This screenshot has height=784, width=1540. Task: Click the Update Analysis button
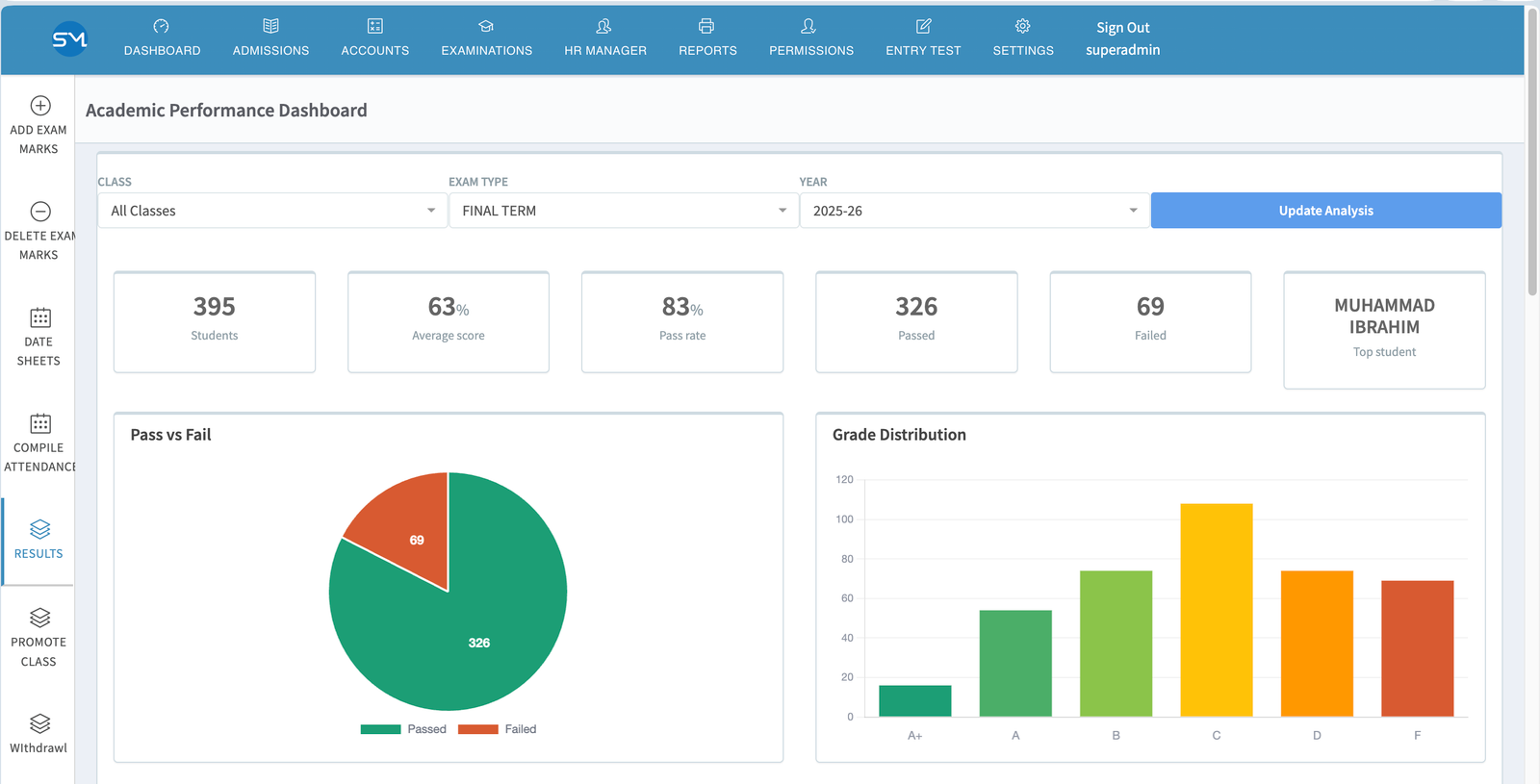(1325, 211)
